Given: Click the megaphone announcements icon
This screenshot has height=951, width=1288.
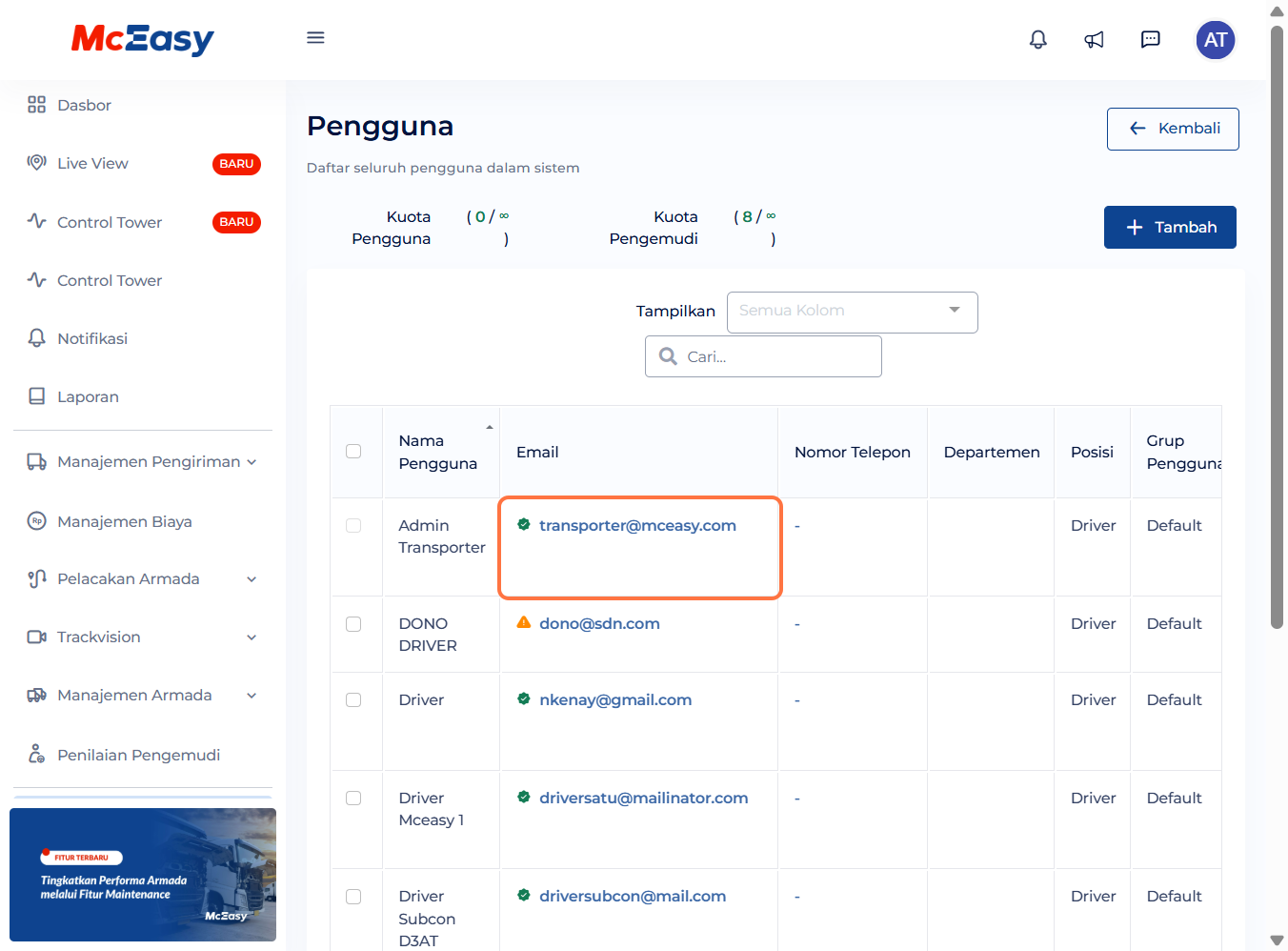Looking at the screenshot, I should [x=1094, y=40].
